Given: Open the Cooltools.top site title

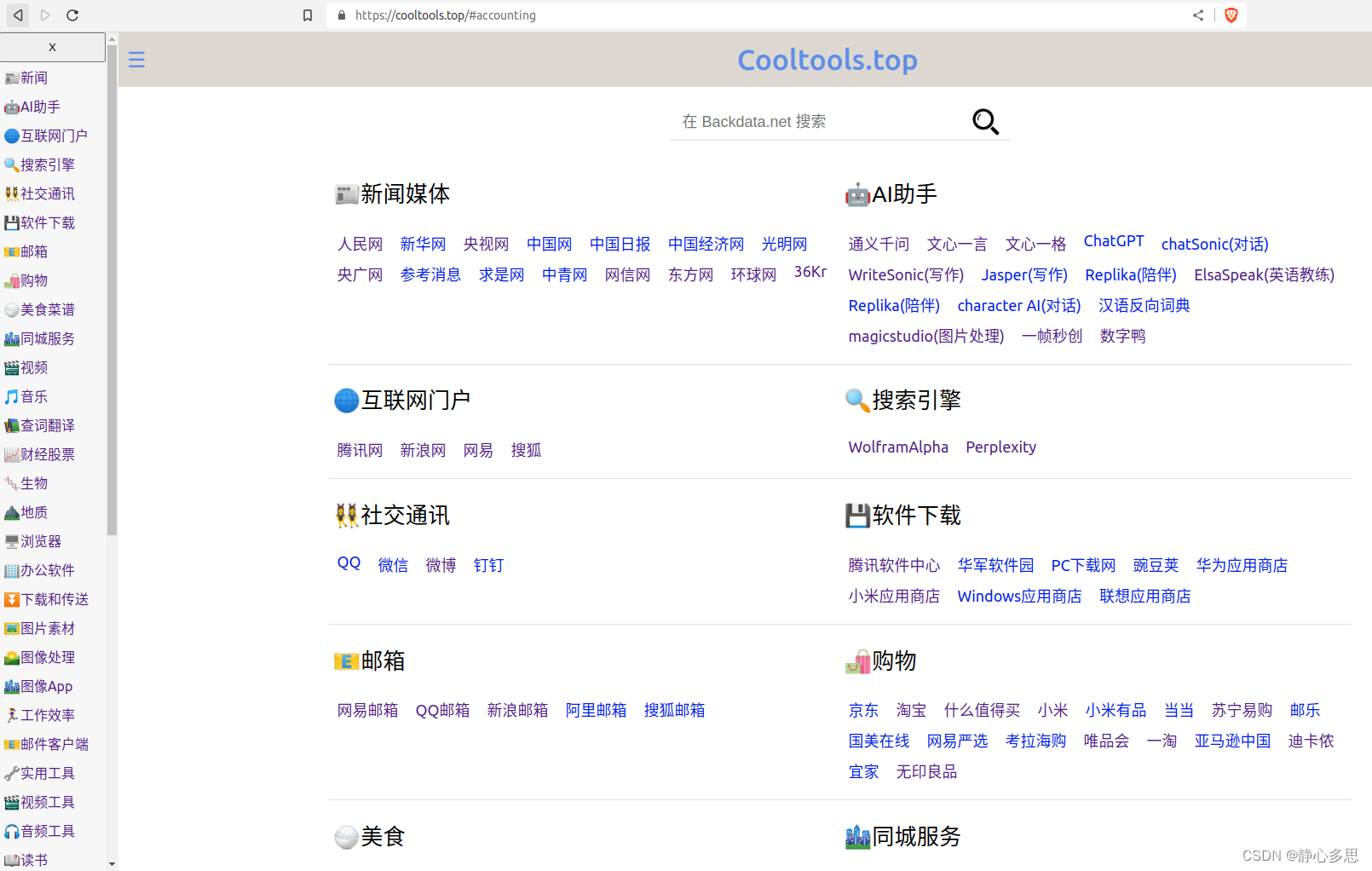Looking at the screenshot, I should [827, 60].
